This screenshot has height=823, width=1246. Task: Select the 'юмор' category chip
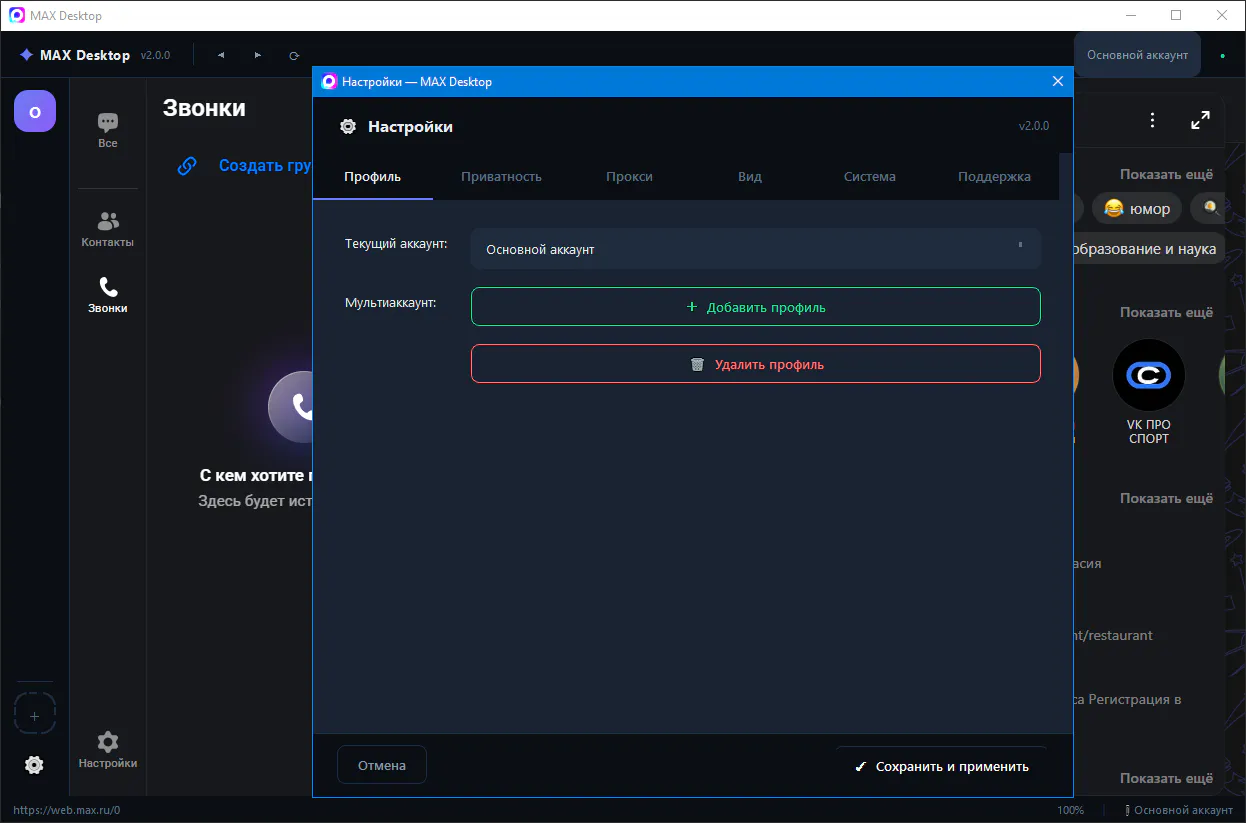click(1138, 209)
